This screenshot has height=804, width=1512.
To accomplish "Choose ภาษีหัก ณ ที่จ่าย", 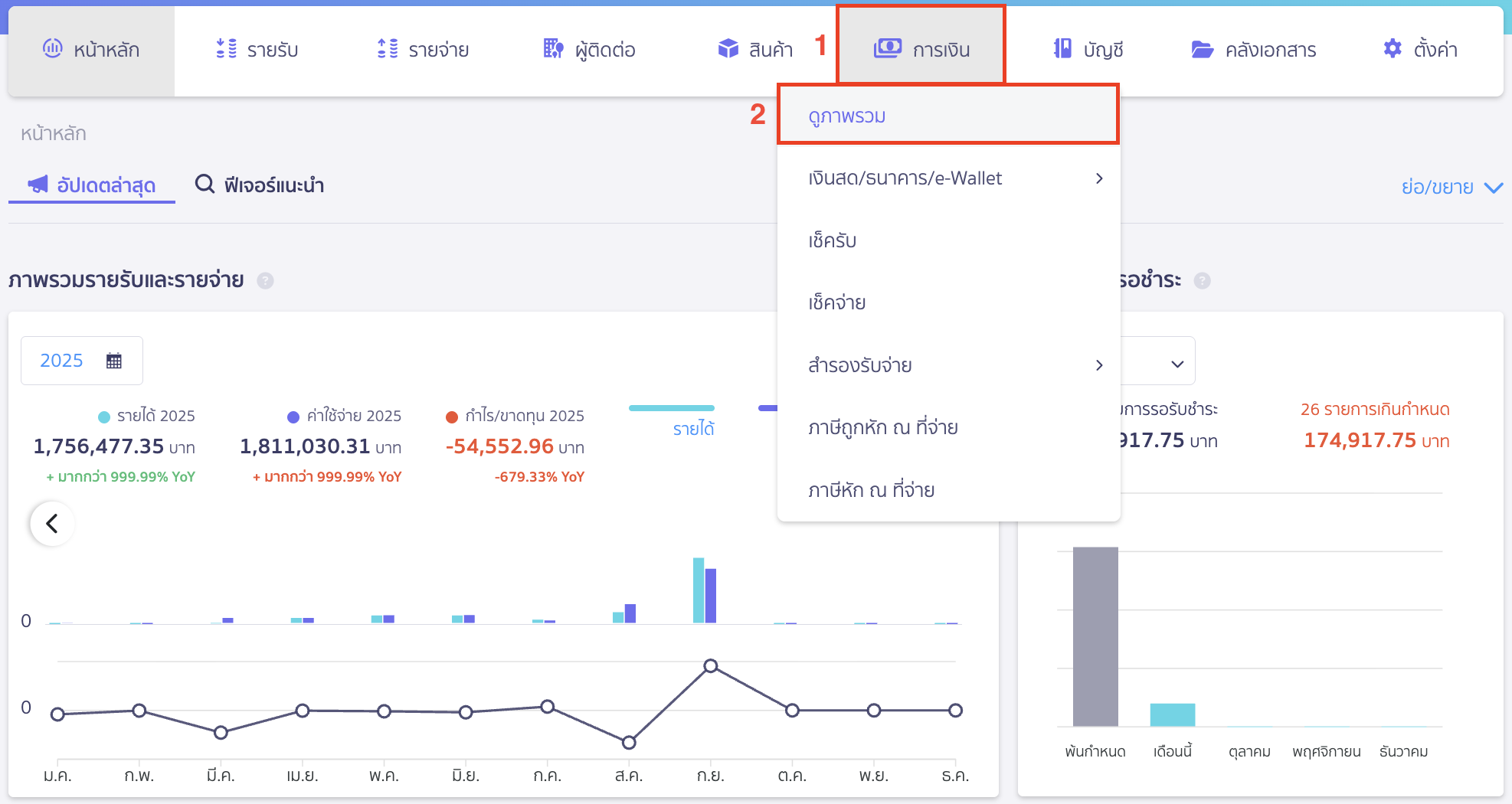I will (948, 490).
